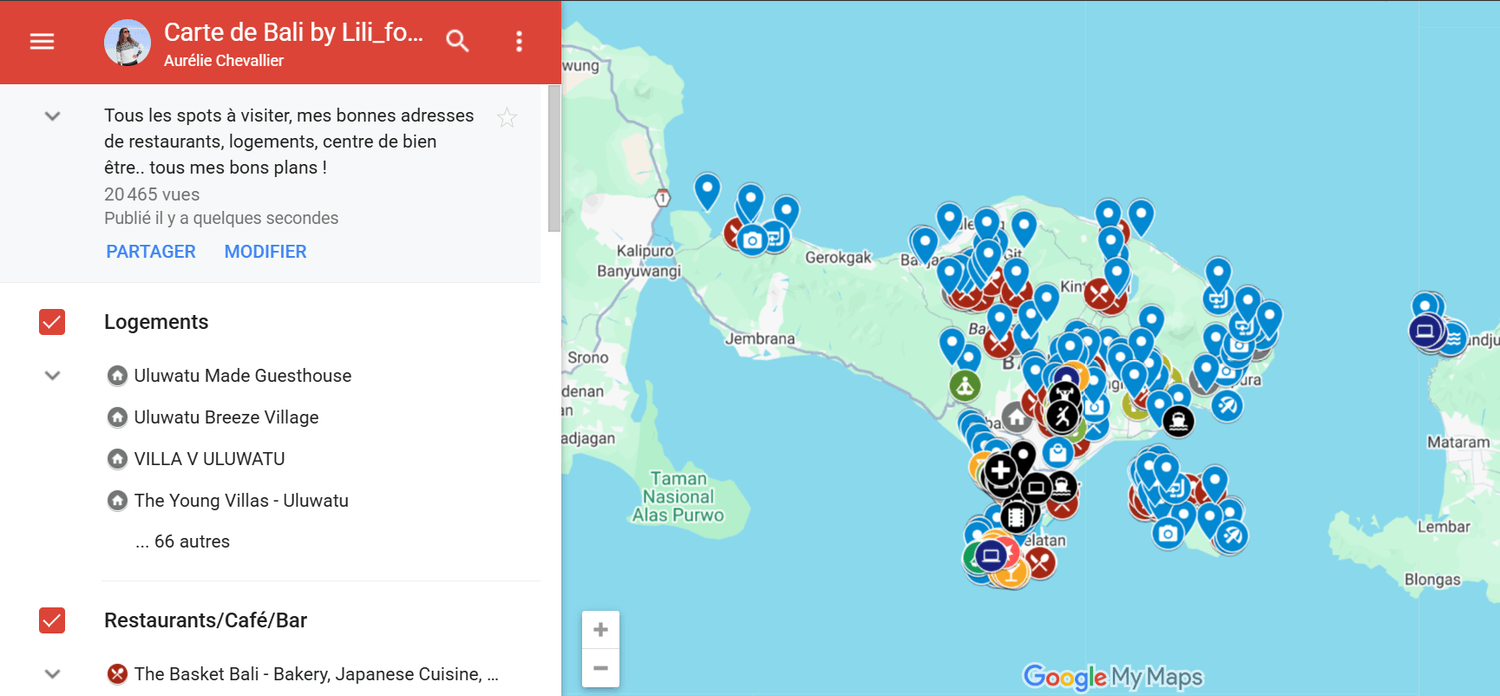Click the map title Carte de Bali
Viewport: 1500px width, 696px height.
294,34
